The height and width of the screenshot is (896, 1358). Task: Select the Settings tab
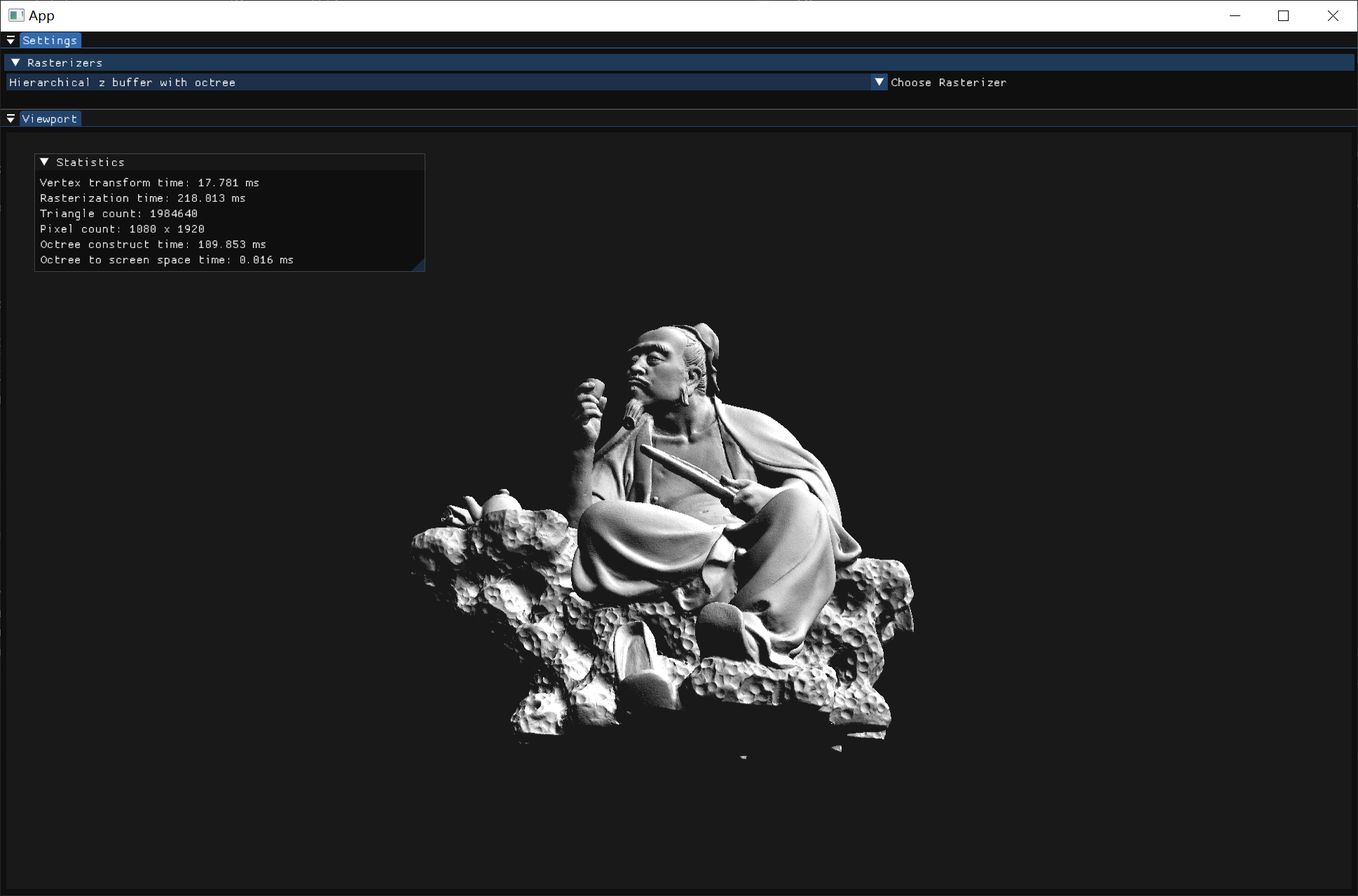tap(50, 41)
